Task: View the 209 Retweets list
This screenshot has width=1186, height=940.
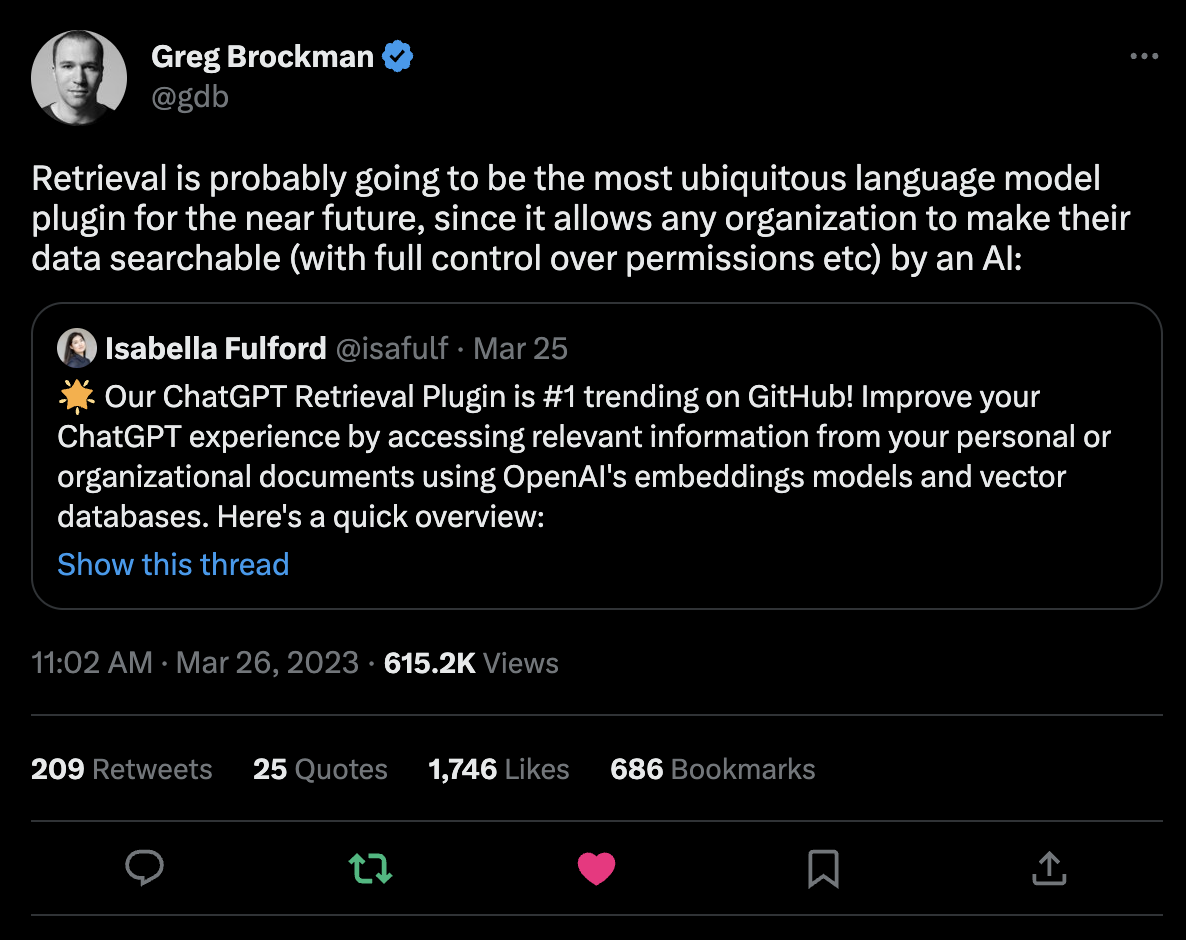Action: click(121, 769)
